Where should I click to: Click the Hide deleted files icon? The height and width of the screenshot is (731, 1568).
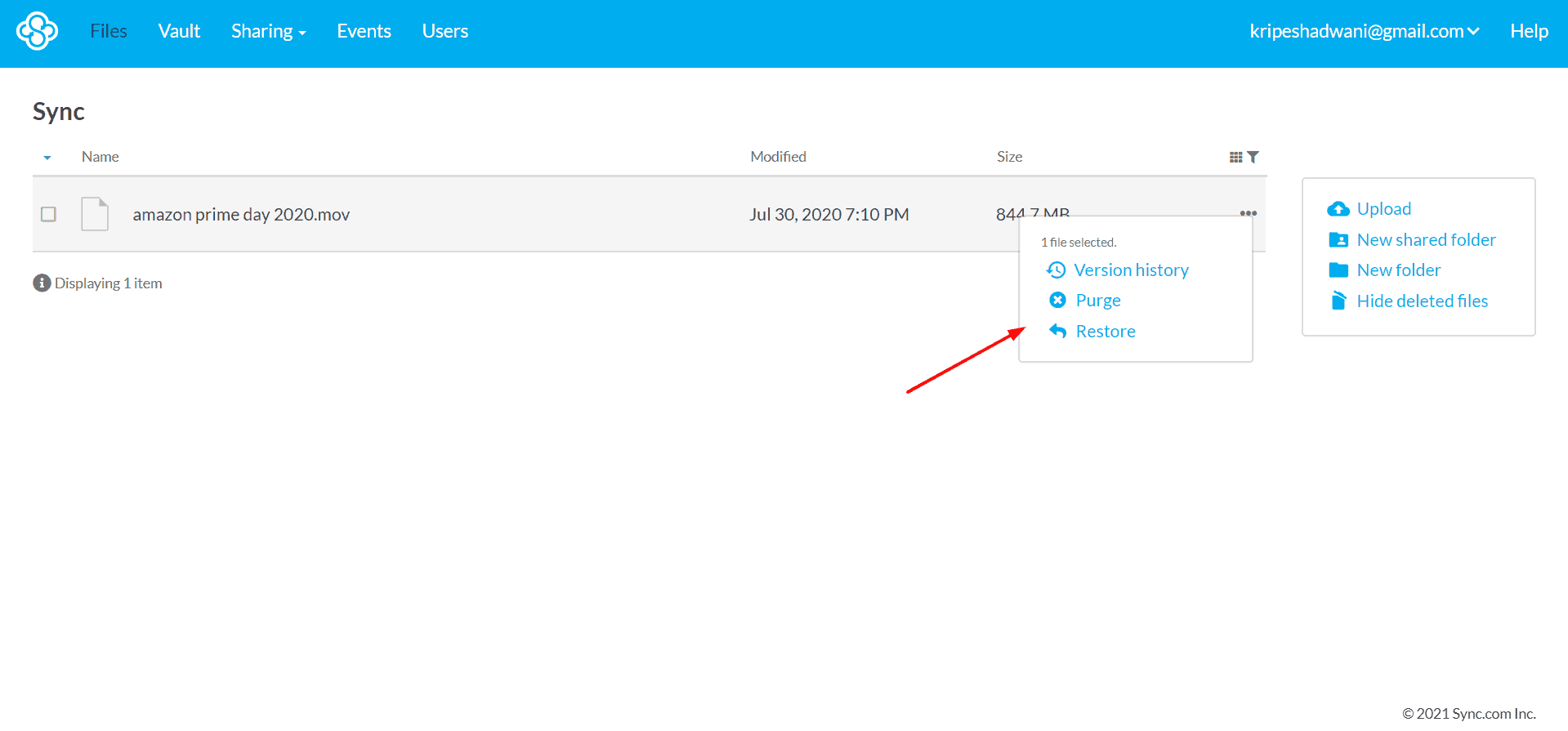click(x=1338, y=301)
